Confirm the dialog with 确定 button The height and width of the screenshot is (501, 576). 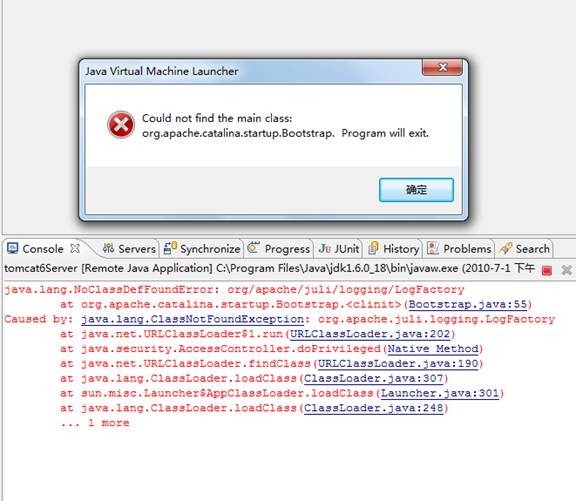[x=416, y=190]
